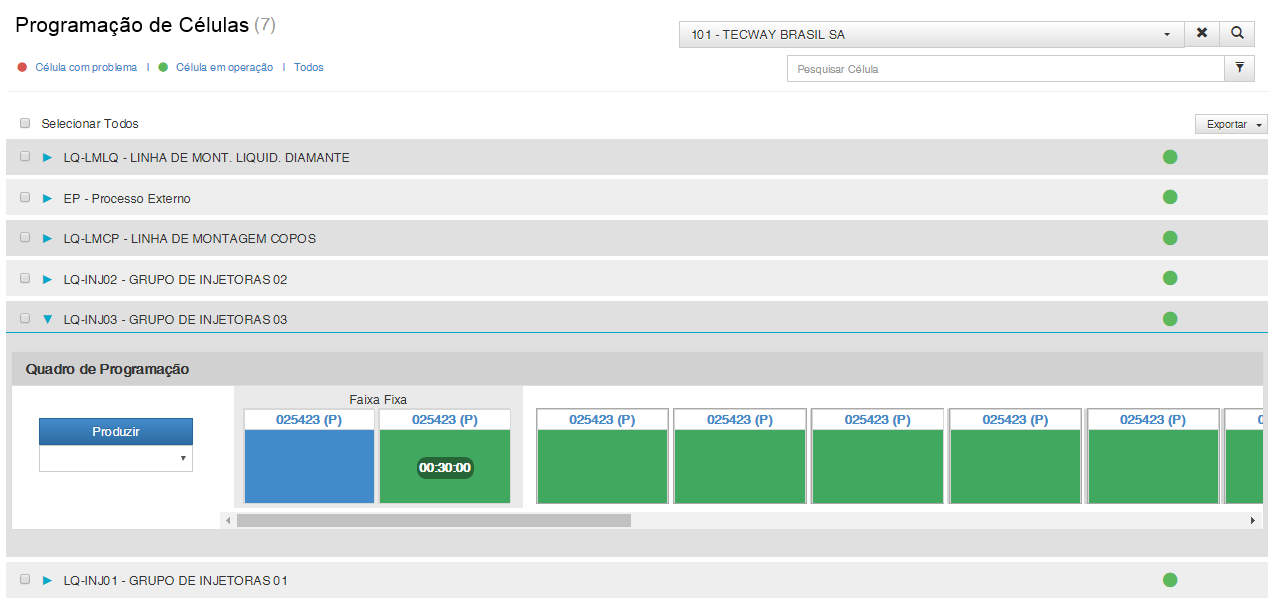Check the LQ-LMLQ row checkbox

[x=25, y=157]
